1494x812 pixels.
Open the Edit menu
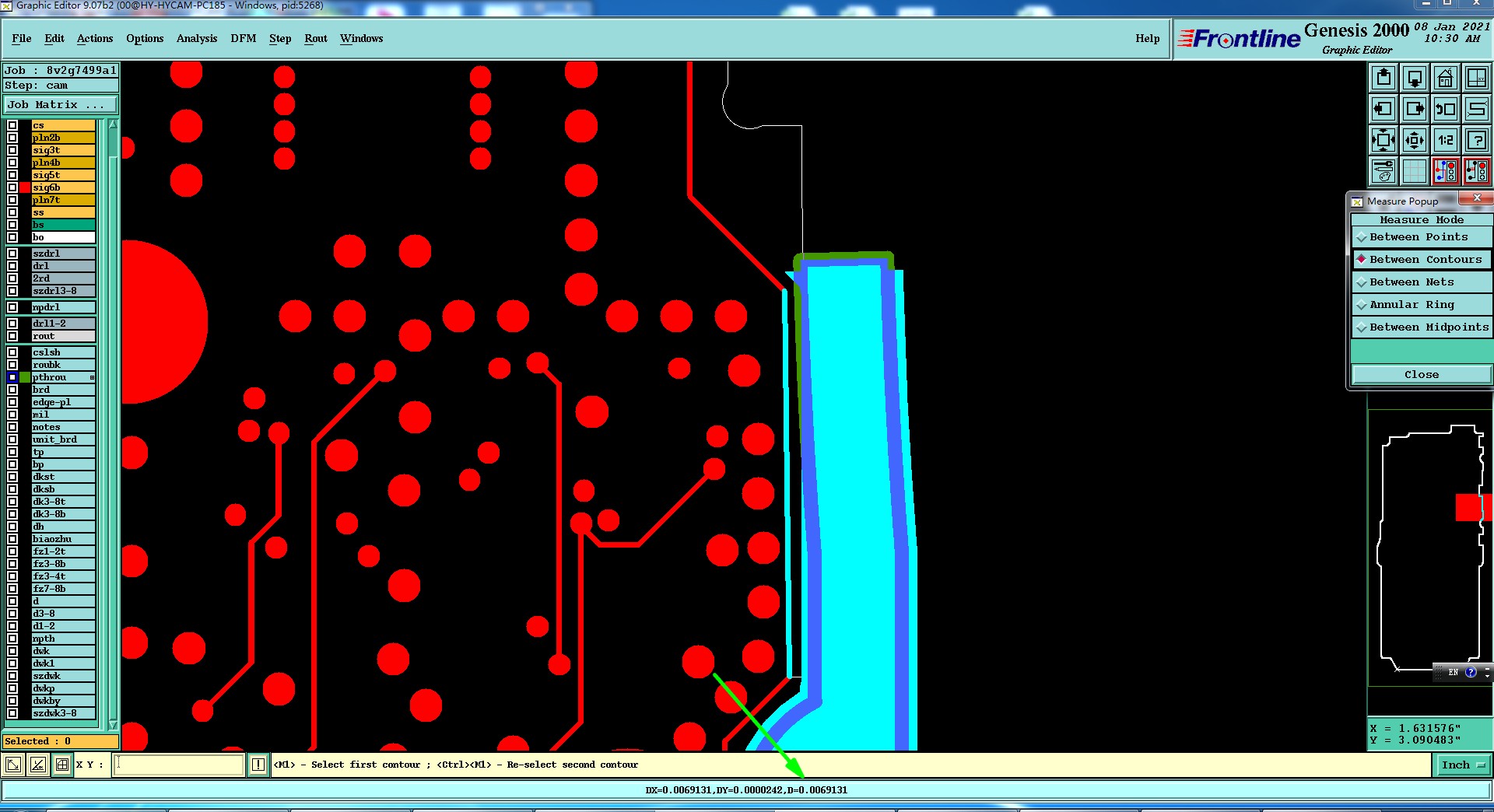(54, 38)
